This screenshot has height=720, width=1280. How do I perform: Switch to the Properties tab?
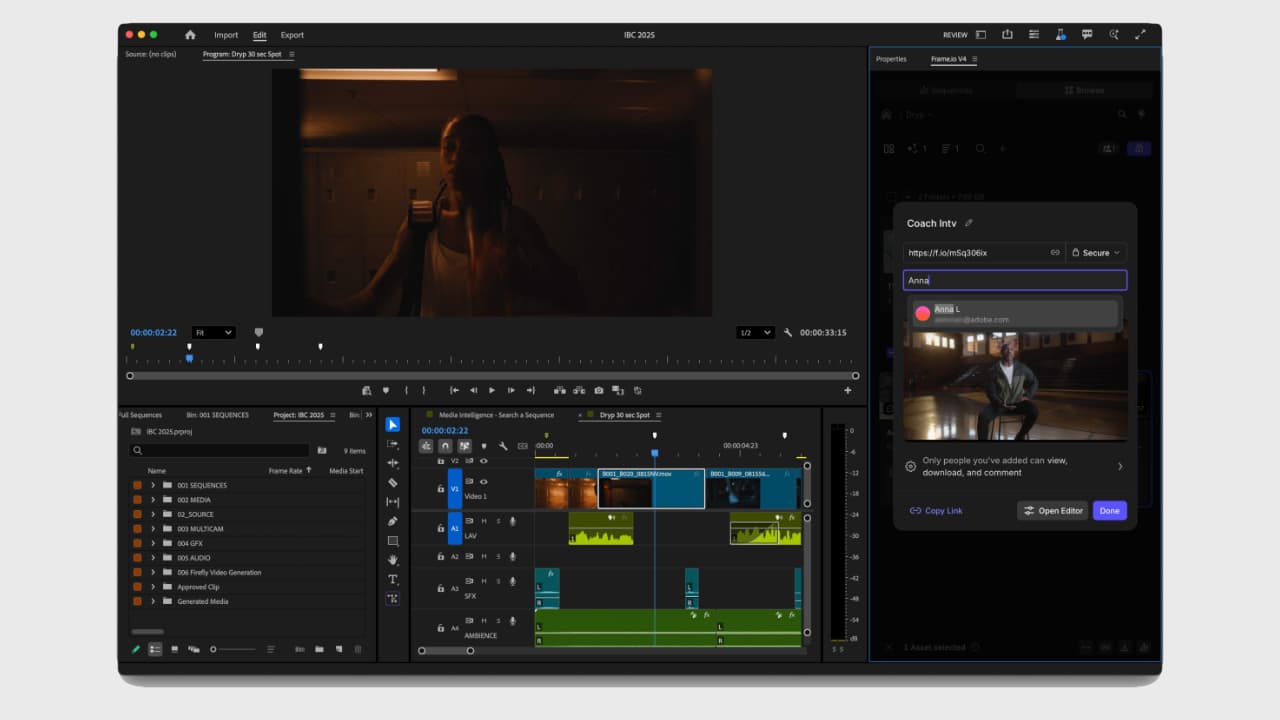[891, 59]
